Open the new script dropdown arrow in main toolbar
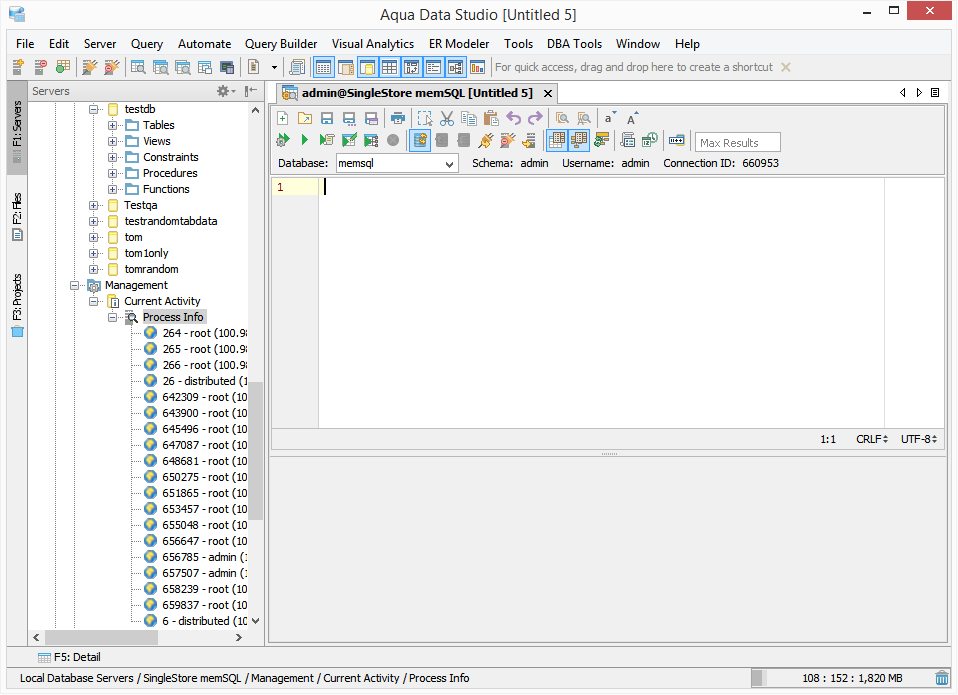This screenshot has height=695, width=958. coord(274,67)
